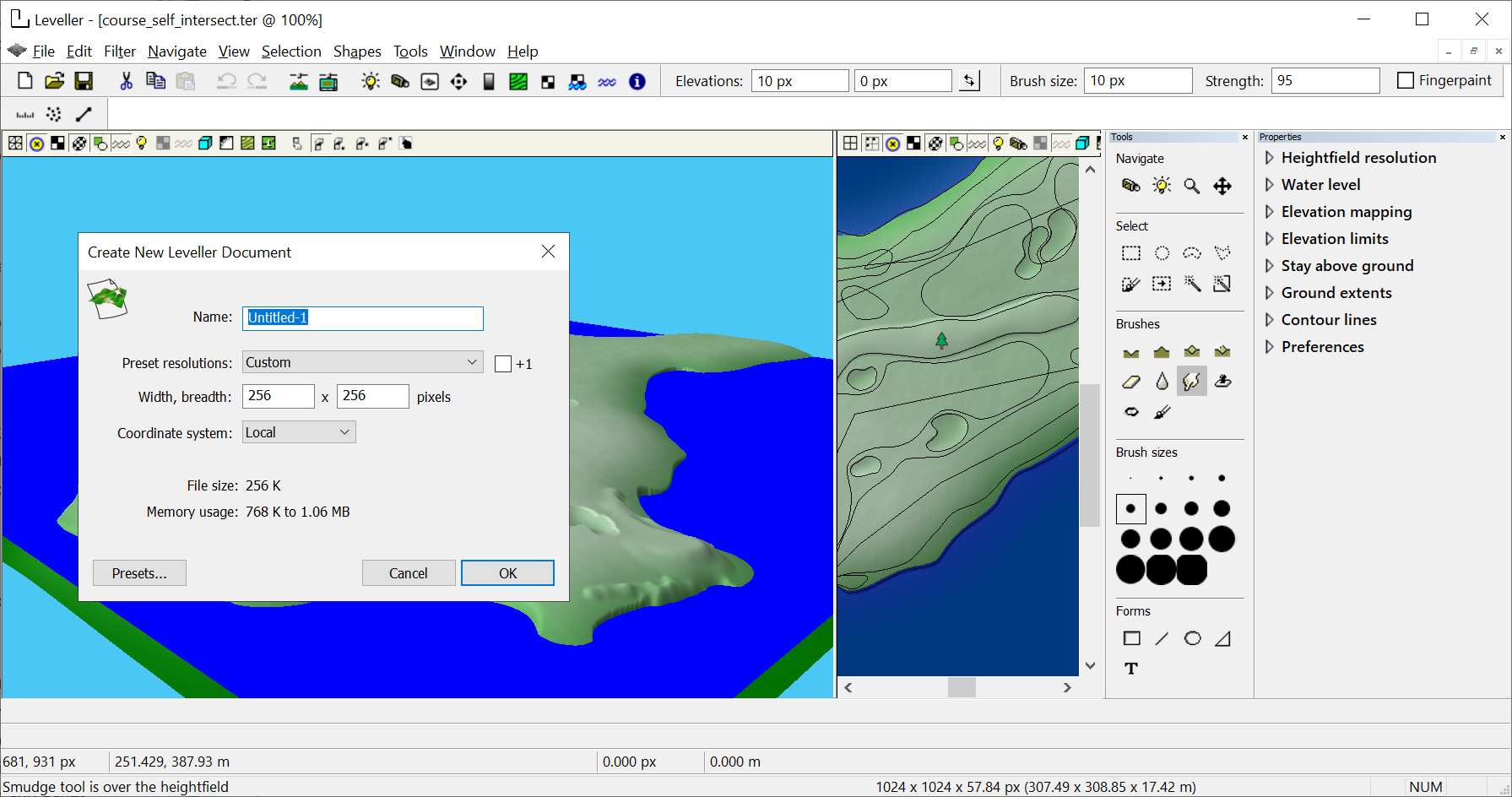Select the stamp brush tool
Screen dimensions: 1512x797
tap(1222, 382)
